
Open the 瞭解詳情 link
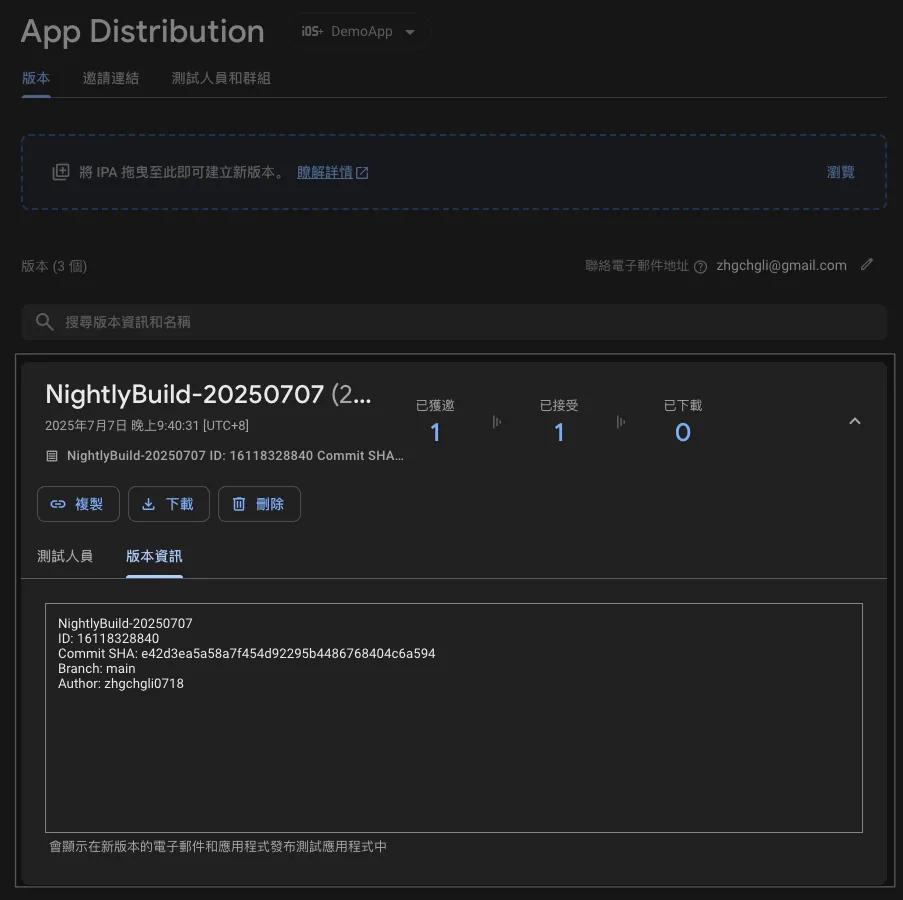coord(332,172)
